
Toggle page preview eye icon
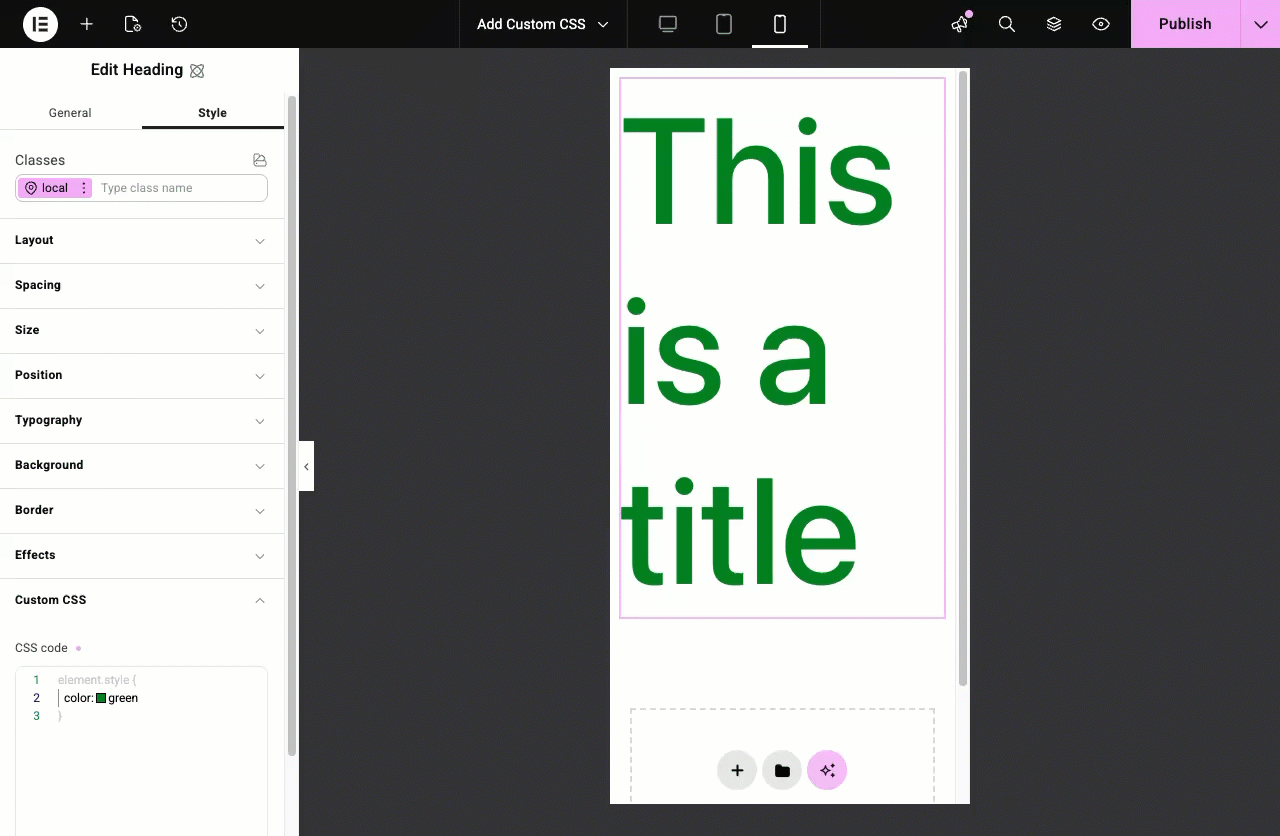coord(1101,24)
